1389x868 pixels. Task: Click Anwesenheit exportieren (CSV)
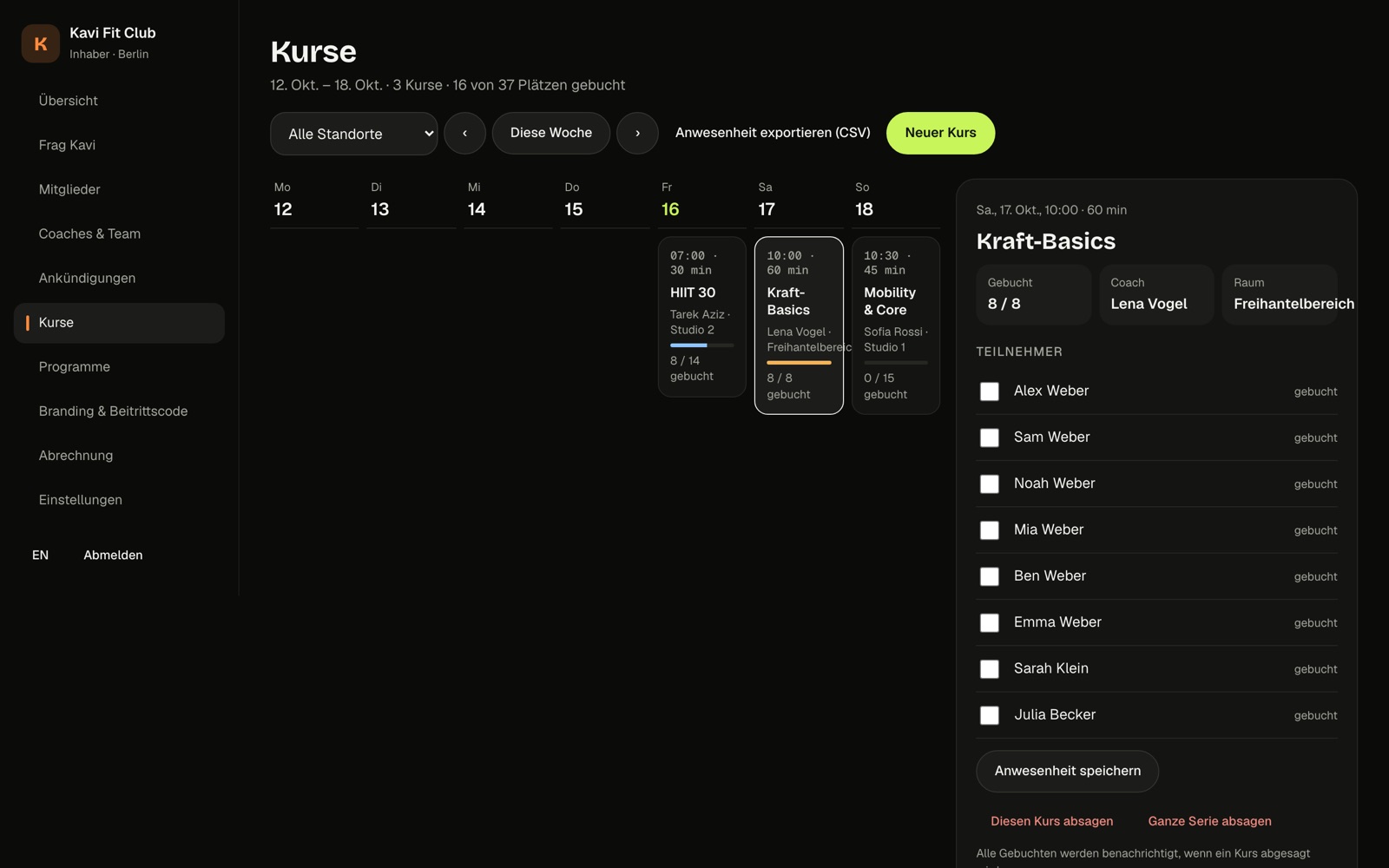[773, 133]
